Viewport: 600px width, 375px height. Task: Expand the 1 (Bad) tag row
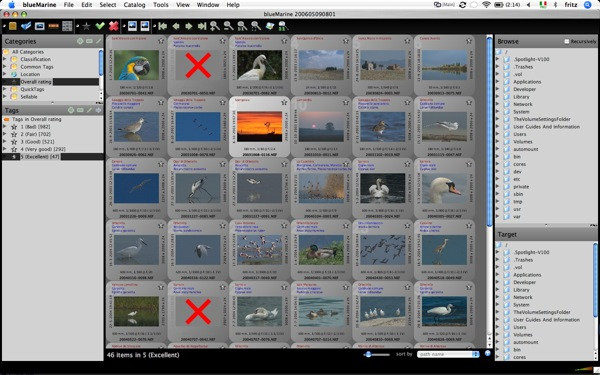tap(5, 126)
